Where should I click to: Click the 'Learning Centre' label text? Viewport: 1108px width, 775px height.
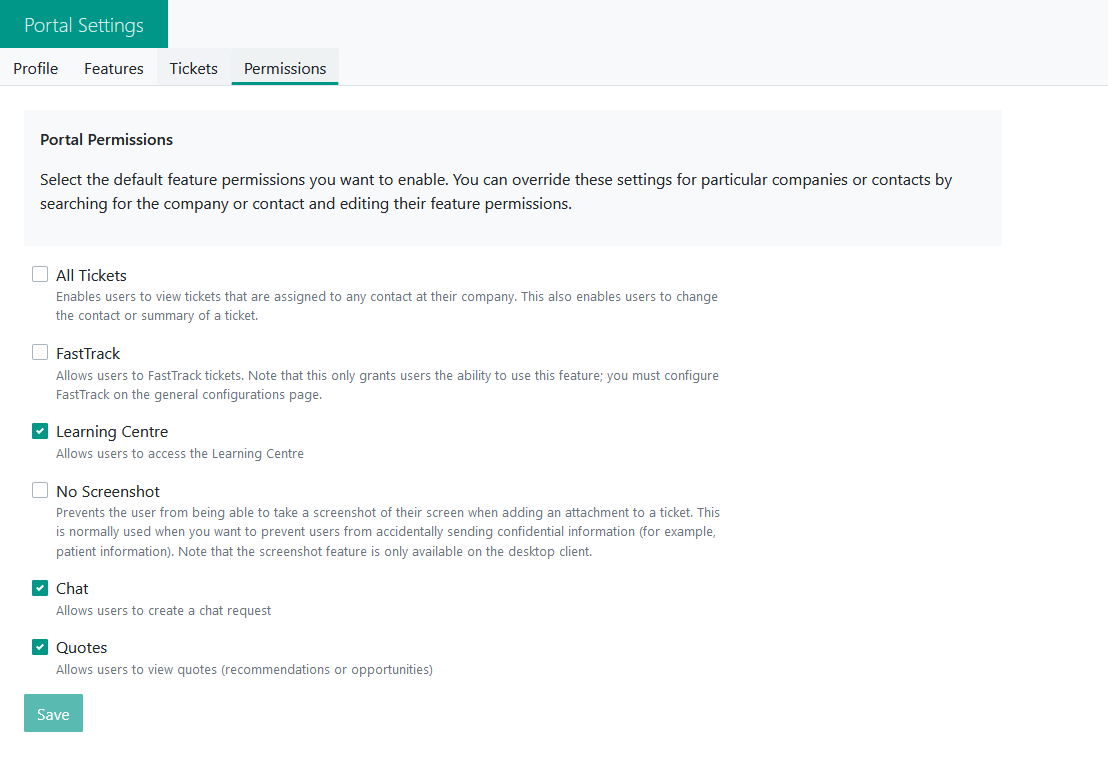(112, 432)
